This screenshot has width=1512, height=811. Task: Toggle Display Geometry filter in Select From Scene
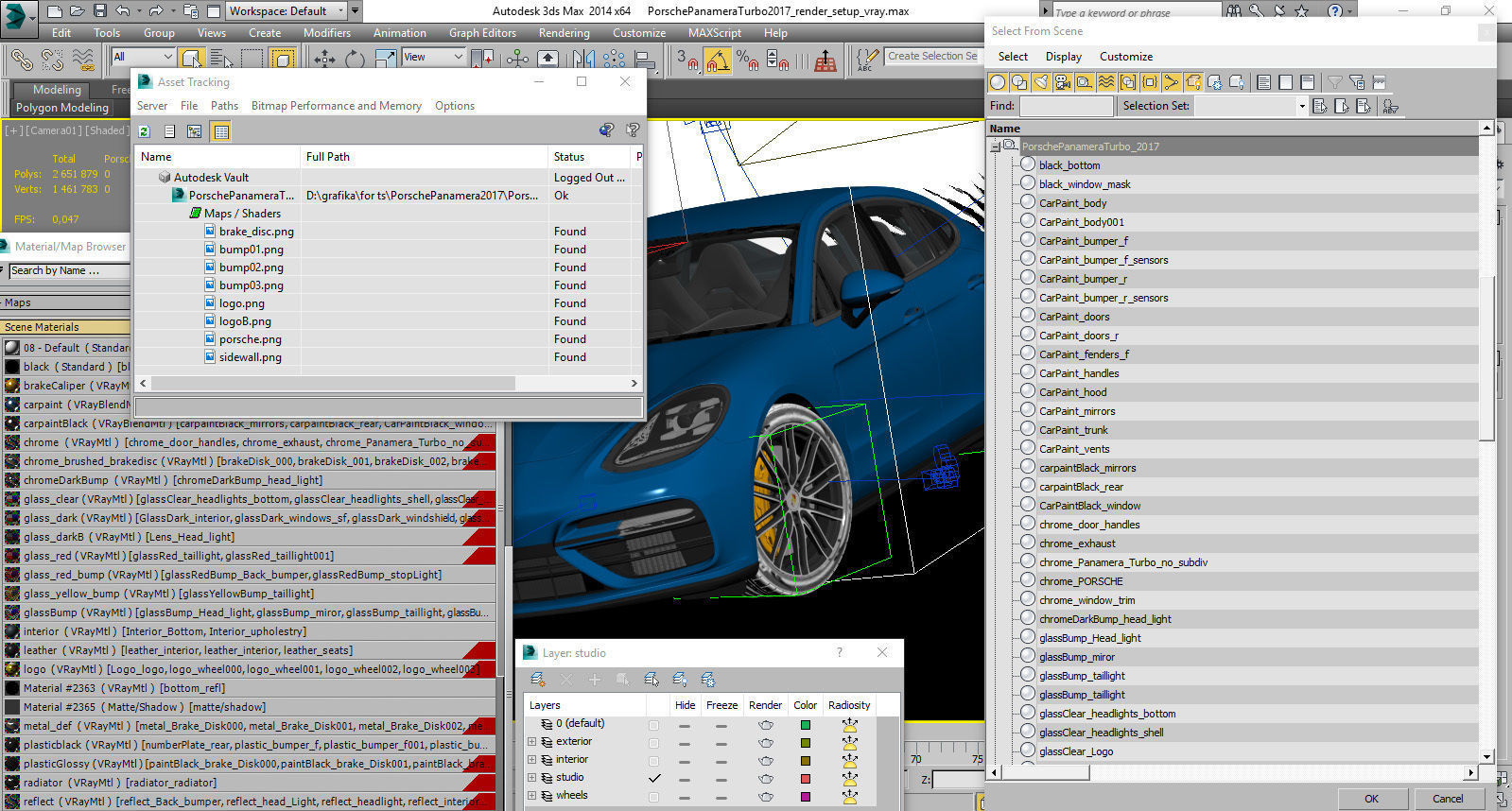pyautogui.click(x=997, y=82)
